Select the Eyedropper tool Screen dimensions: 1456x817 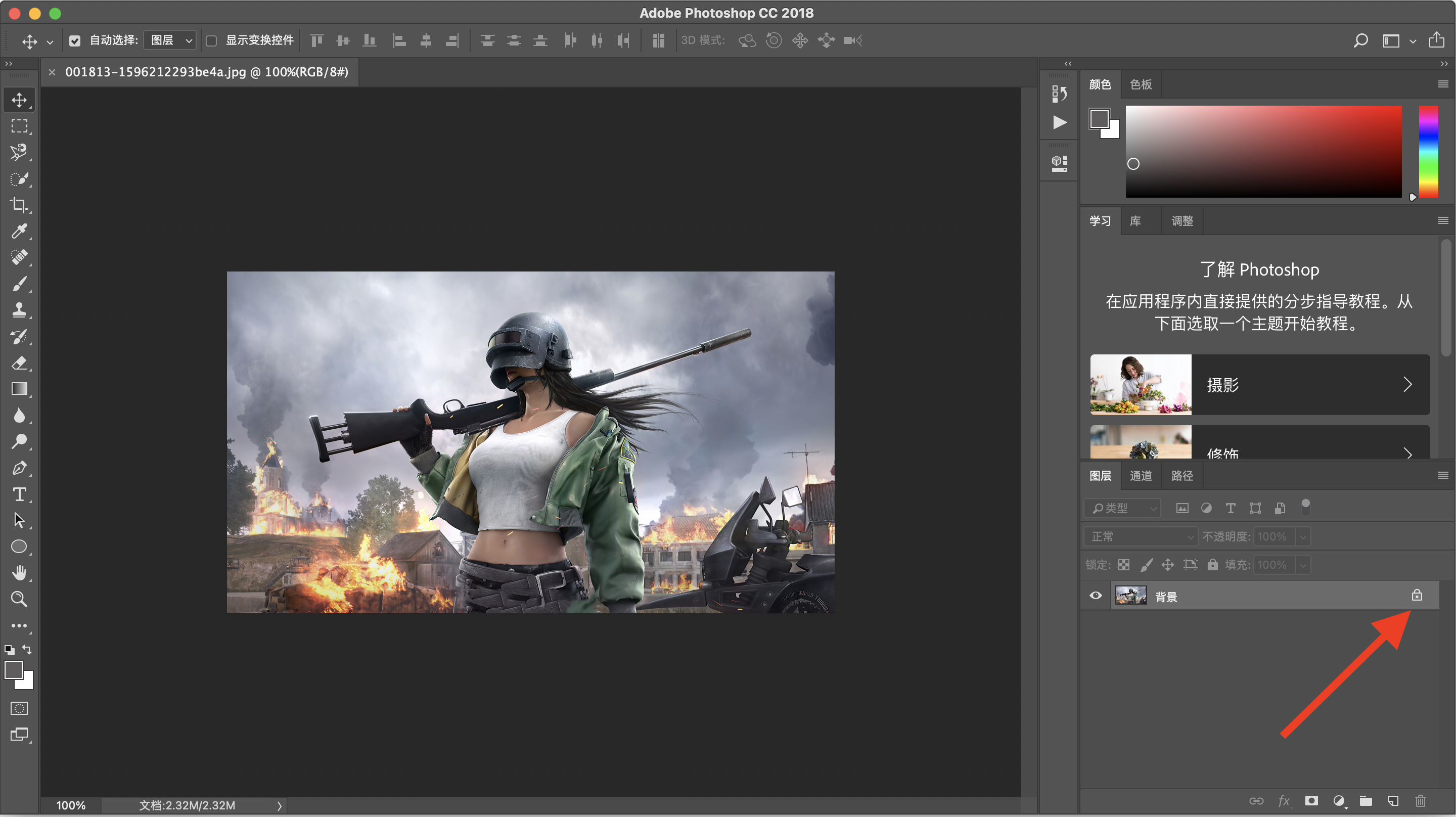(19, 231)
